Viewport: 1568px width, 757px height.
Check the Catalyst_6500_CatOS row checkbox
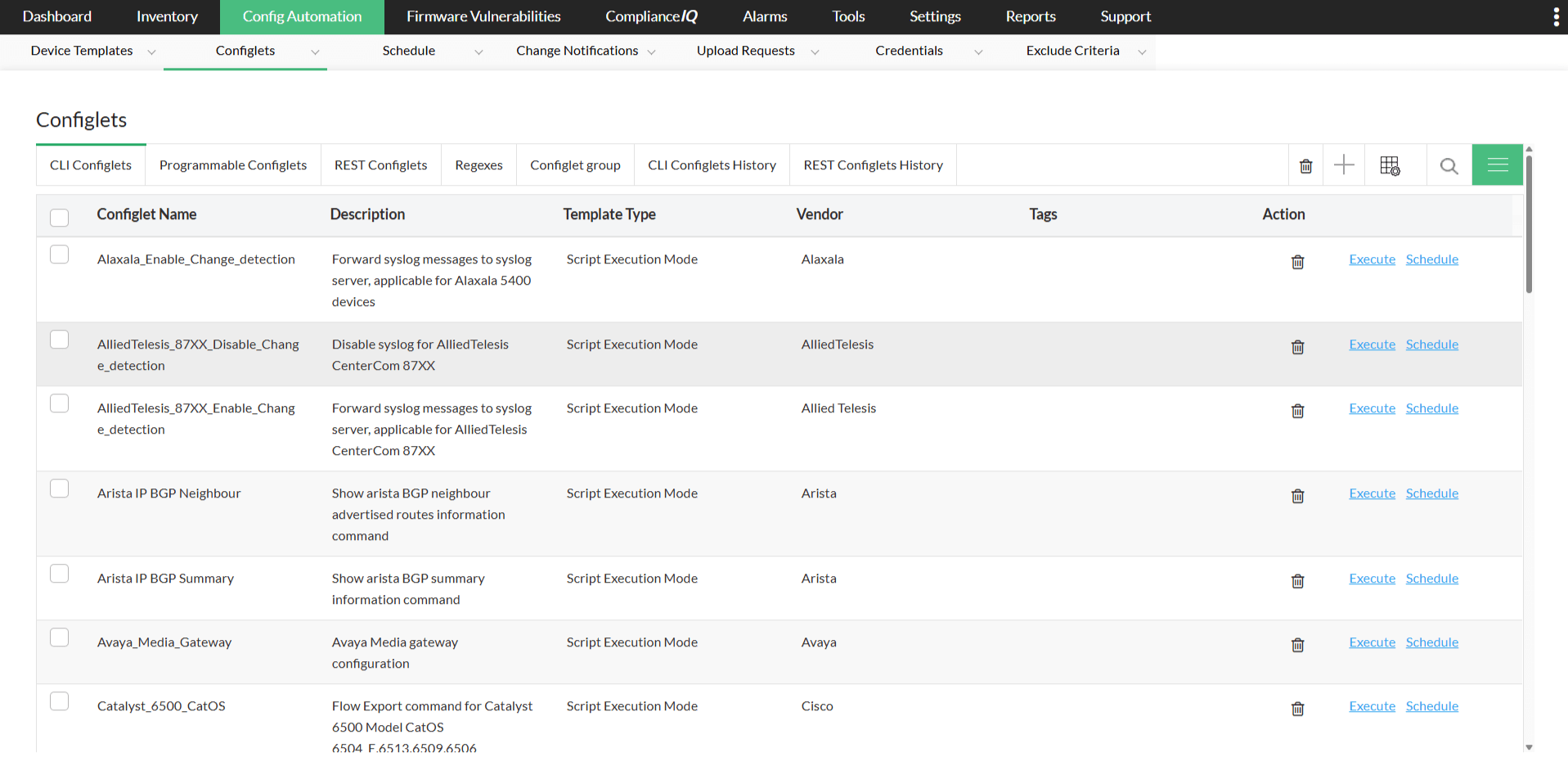click(59, 701)
